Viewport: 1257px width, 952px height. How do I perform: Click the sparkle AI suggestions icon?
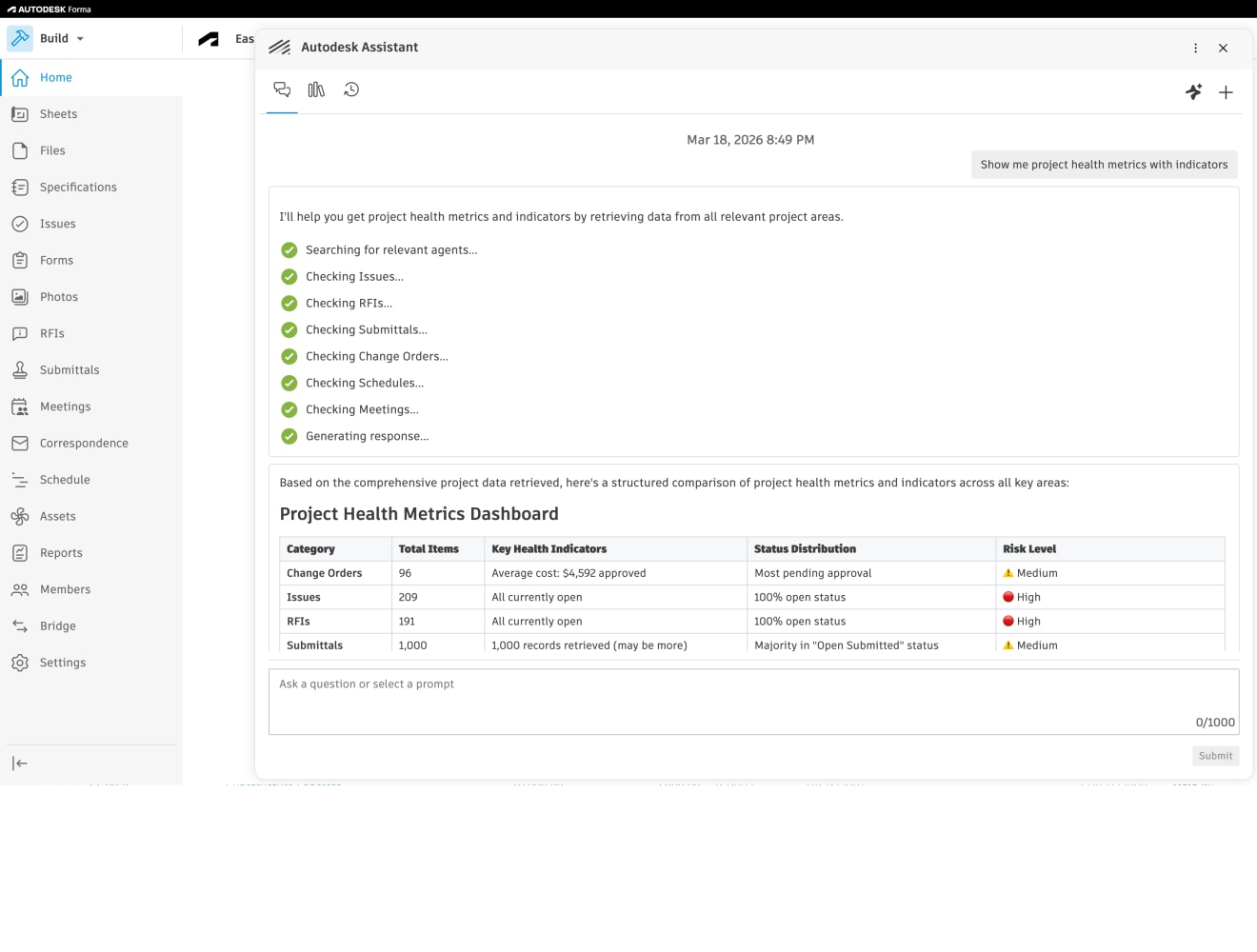coord(1193,92)
